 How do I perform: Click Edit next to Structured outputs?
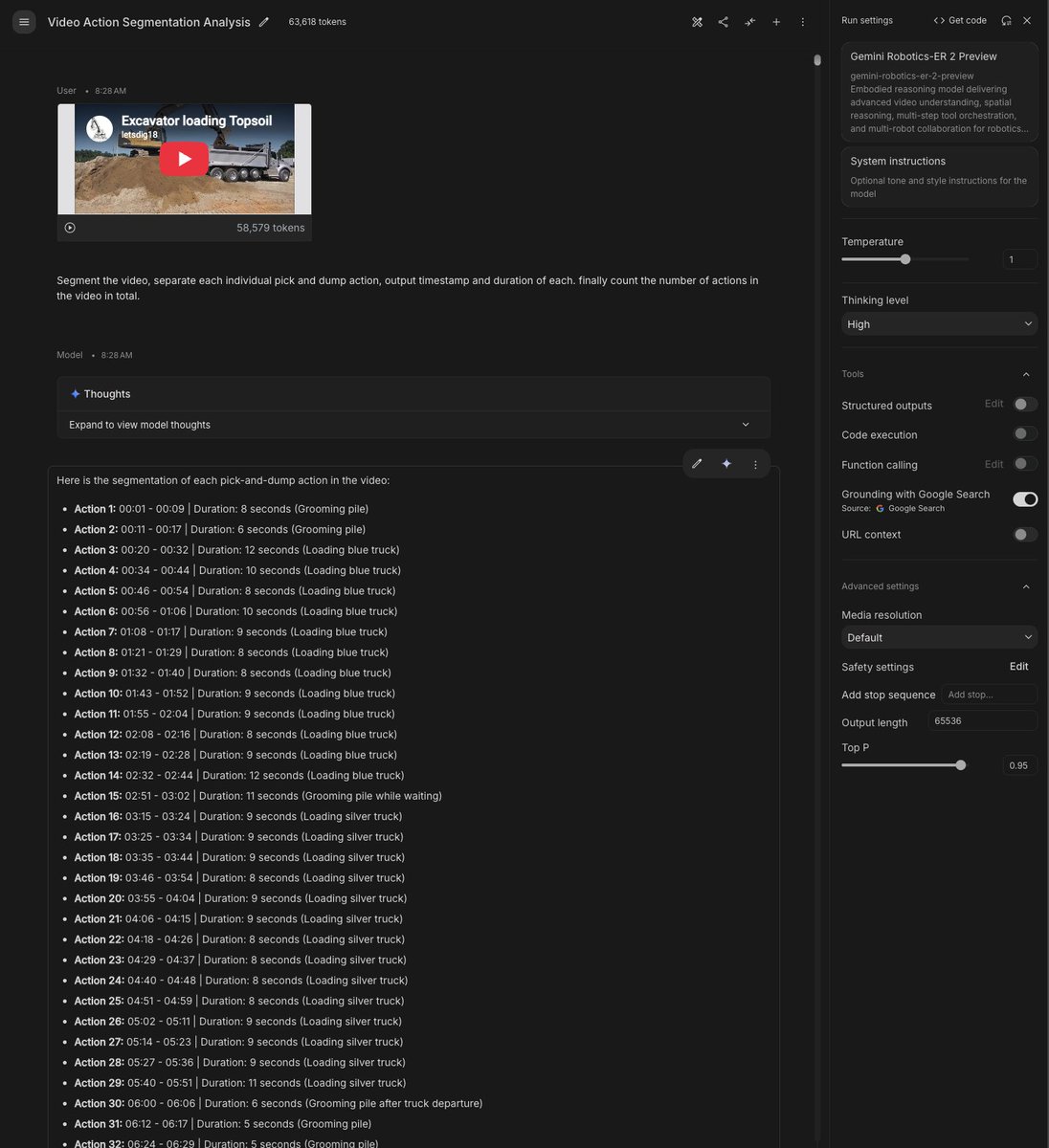point(993,404)
